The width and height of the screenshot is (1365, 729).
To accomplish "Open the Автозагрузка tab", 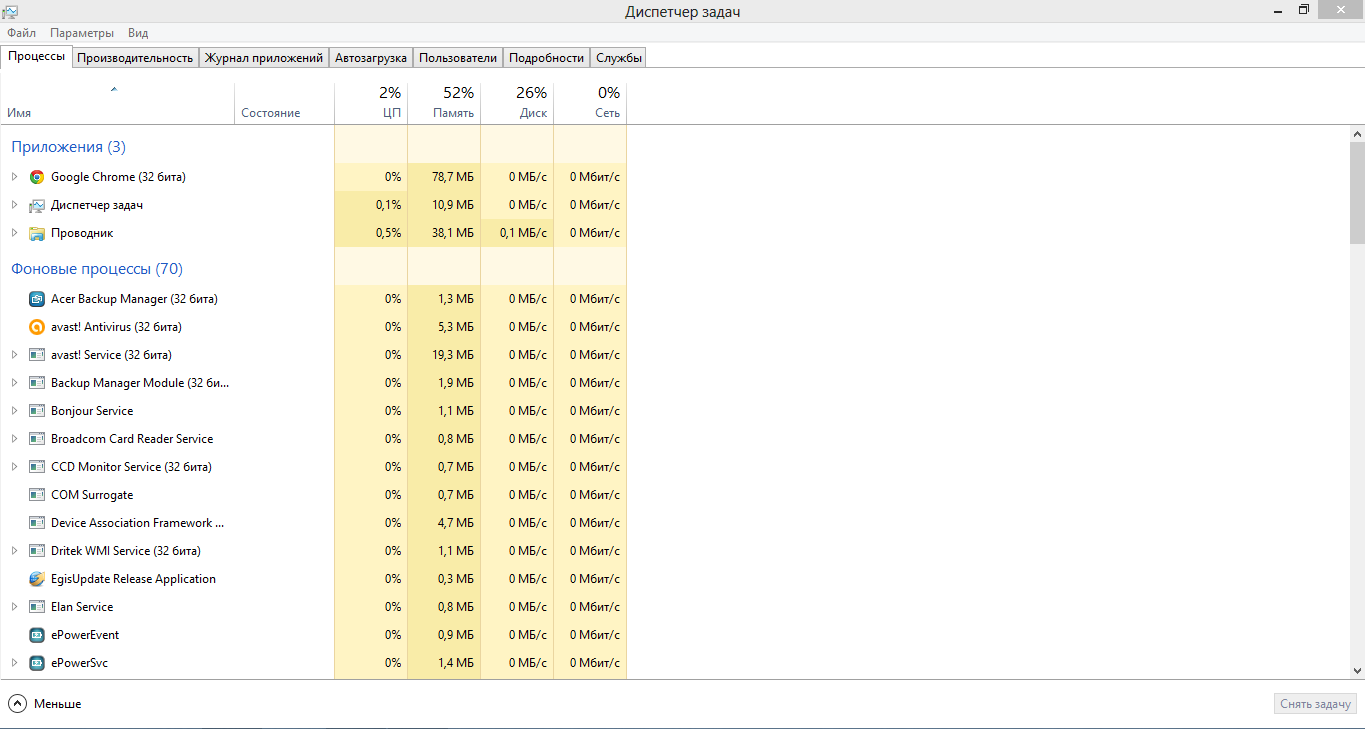I will 371,58.
